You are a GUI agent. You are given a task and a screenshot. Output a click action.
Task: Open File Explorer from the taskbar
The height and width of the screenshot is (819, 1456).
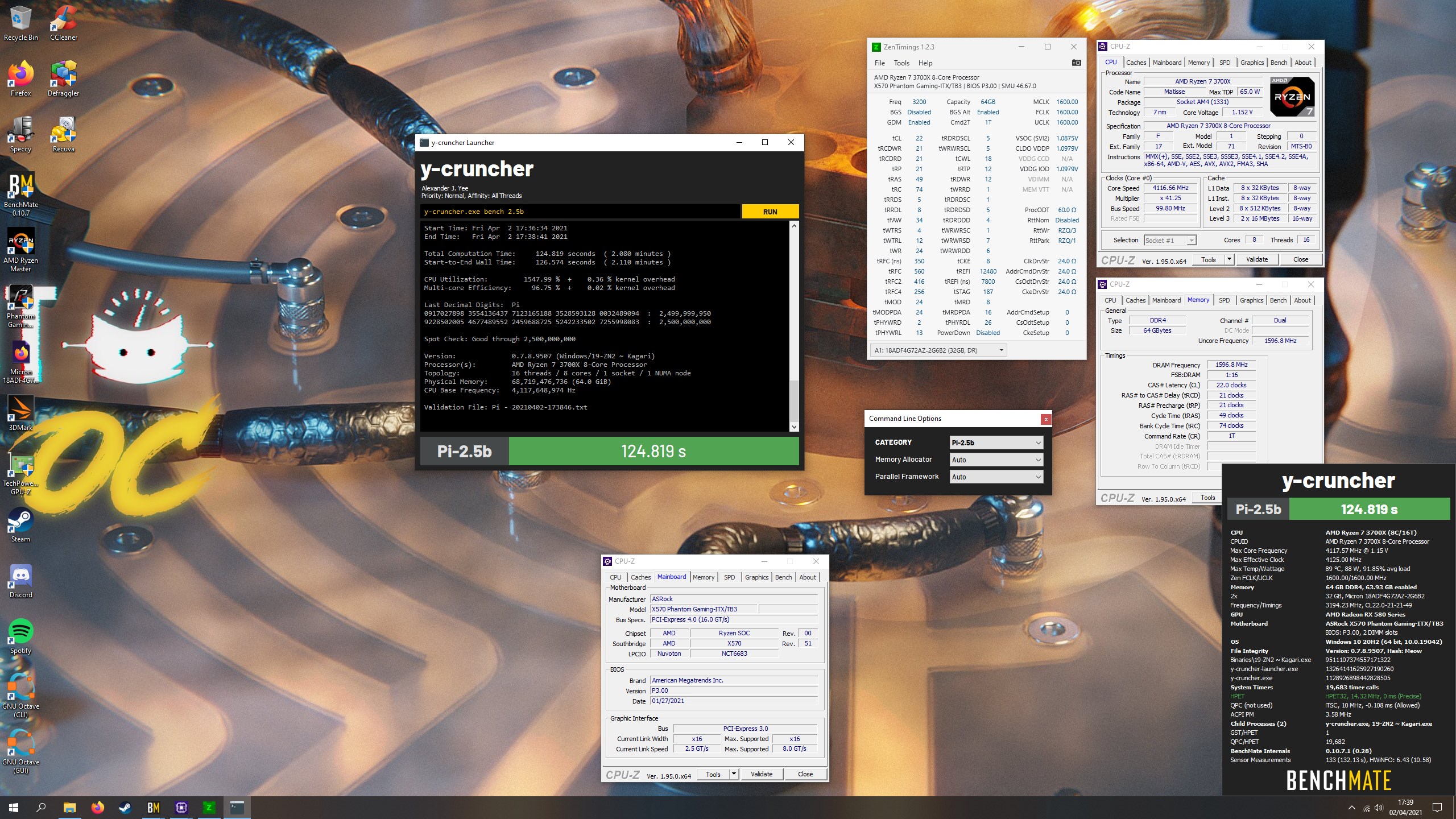point(69,807)
